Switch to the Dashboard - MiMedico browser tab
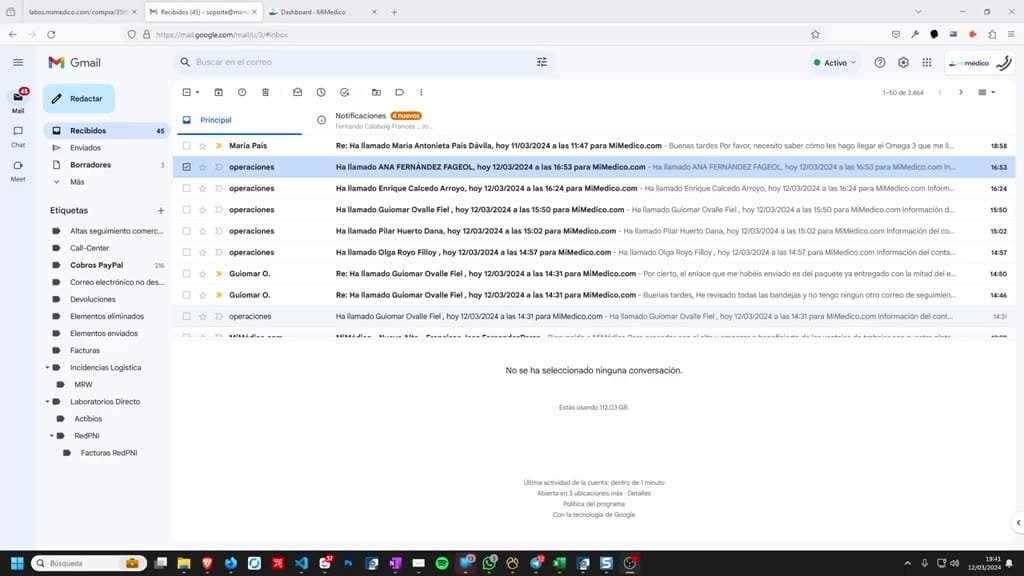This screenshot has width=1024, height=576. [322, 12]
